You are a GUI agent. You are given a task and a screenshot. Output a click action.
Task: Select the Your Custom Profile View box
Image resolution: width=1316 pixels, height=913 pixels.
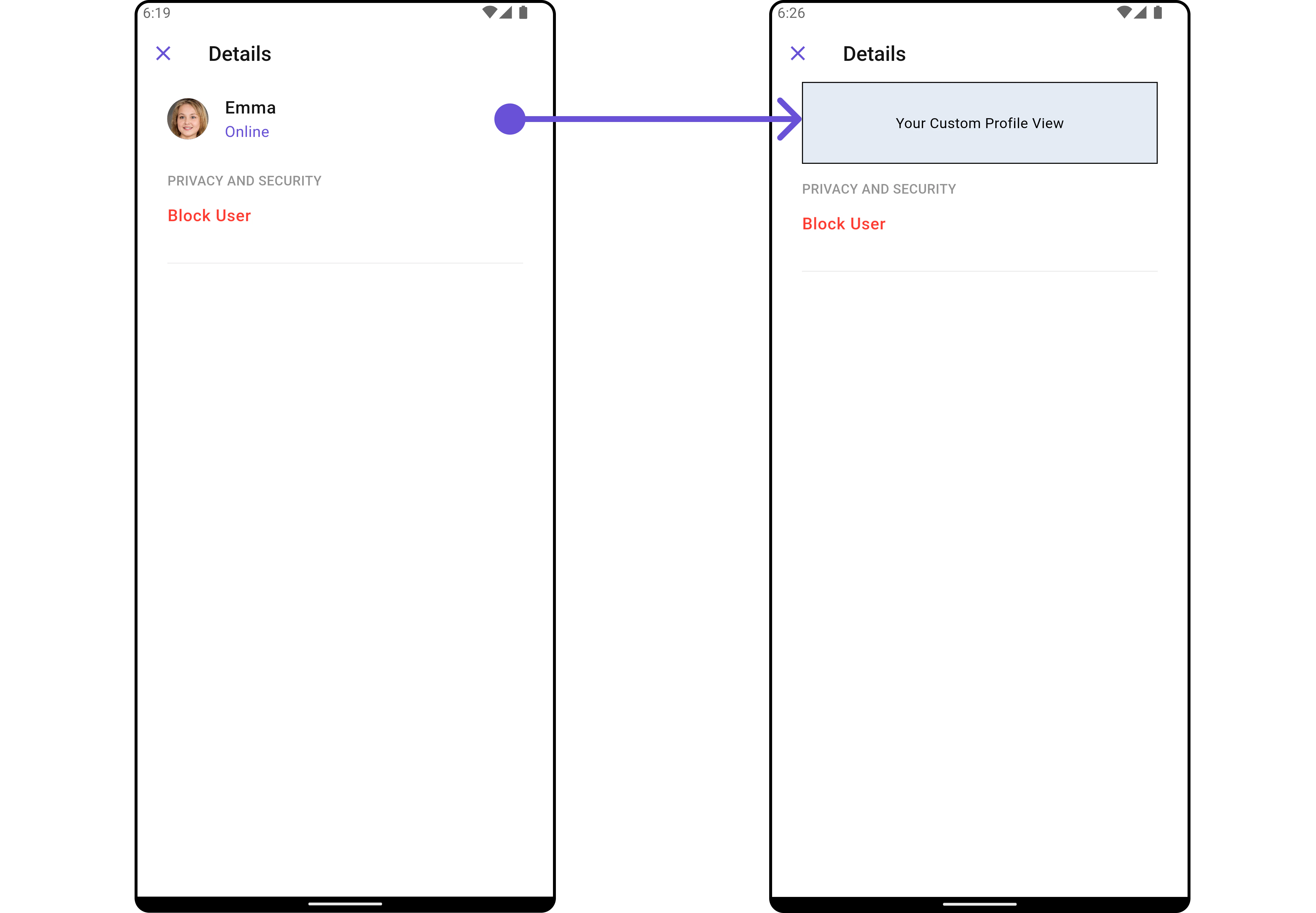980,123
